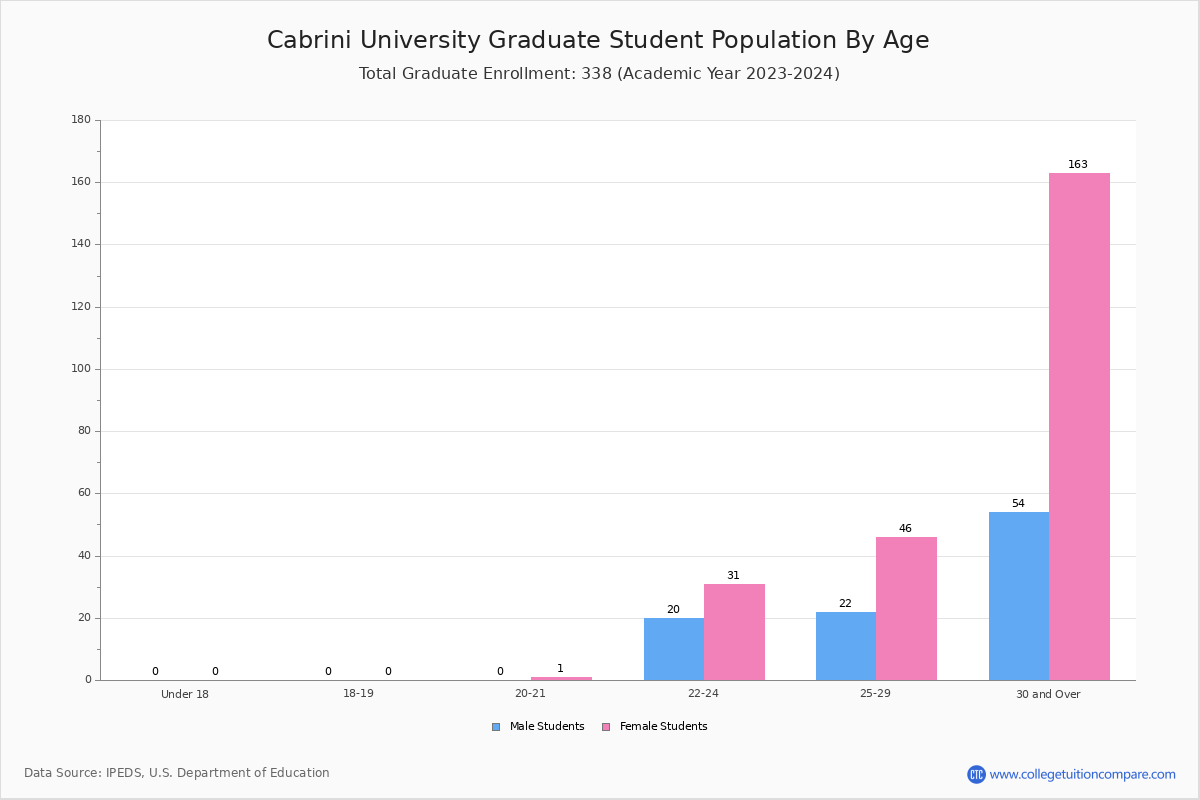Click the 22 male bar for ages 25-29
Image resolution: width=1200 pixels, height=800 pixels.
pos(846,646)
